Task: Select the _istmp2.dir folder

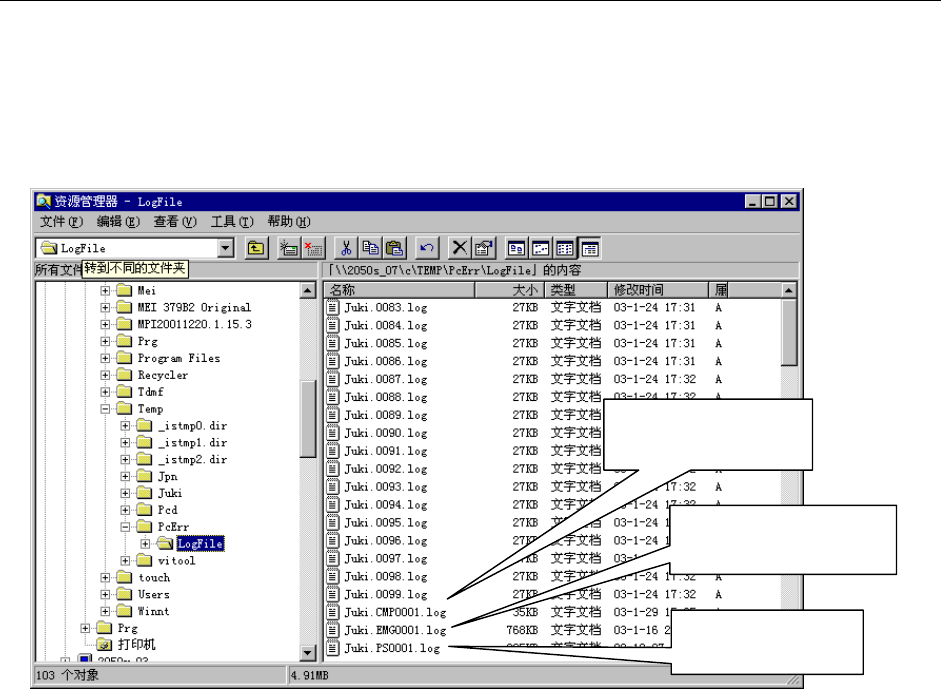Action: coord(192,459)
